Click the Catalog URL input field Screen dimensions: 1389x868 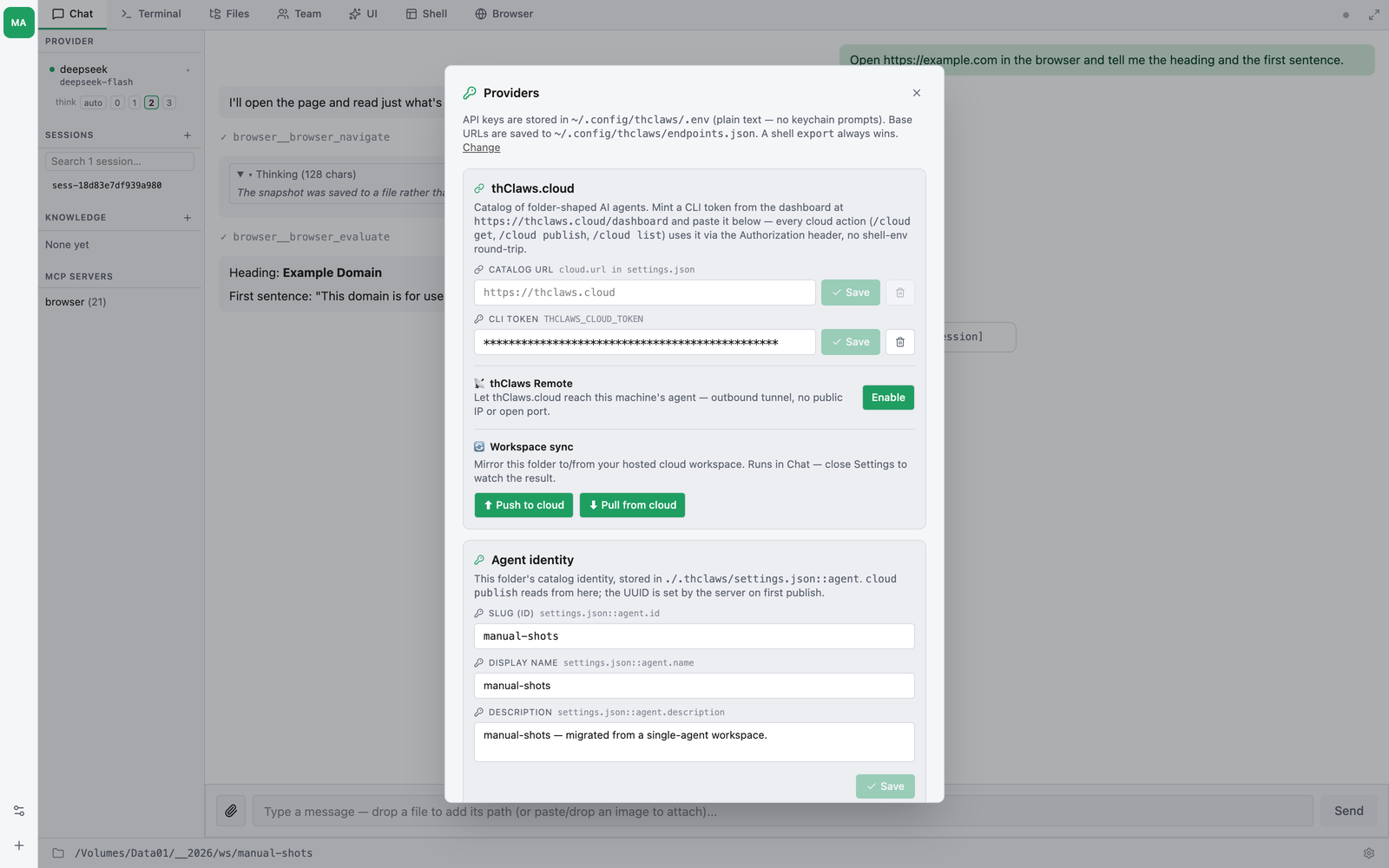645,293
